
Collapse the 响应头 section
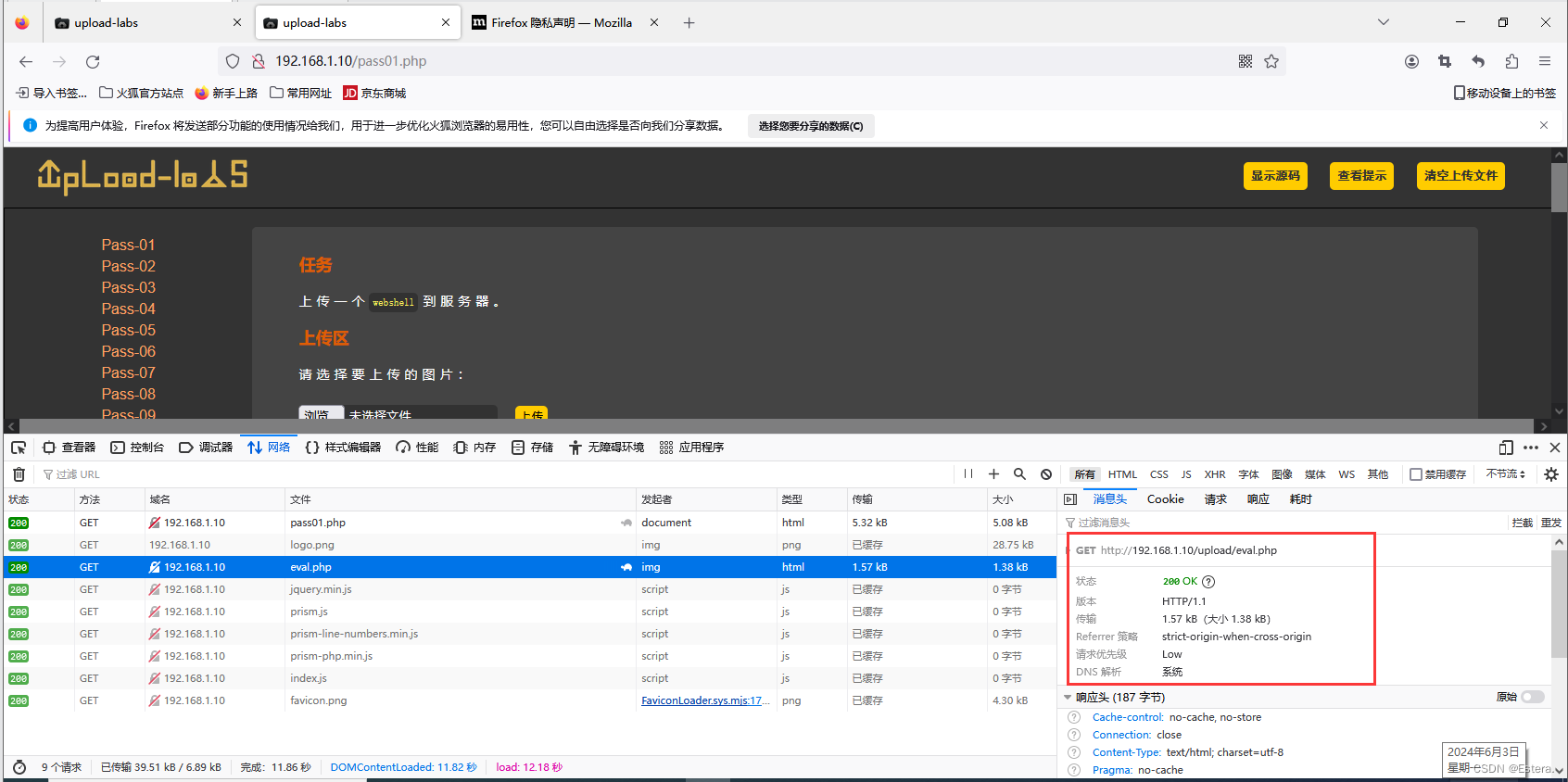pos(1068,698)
